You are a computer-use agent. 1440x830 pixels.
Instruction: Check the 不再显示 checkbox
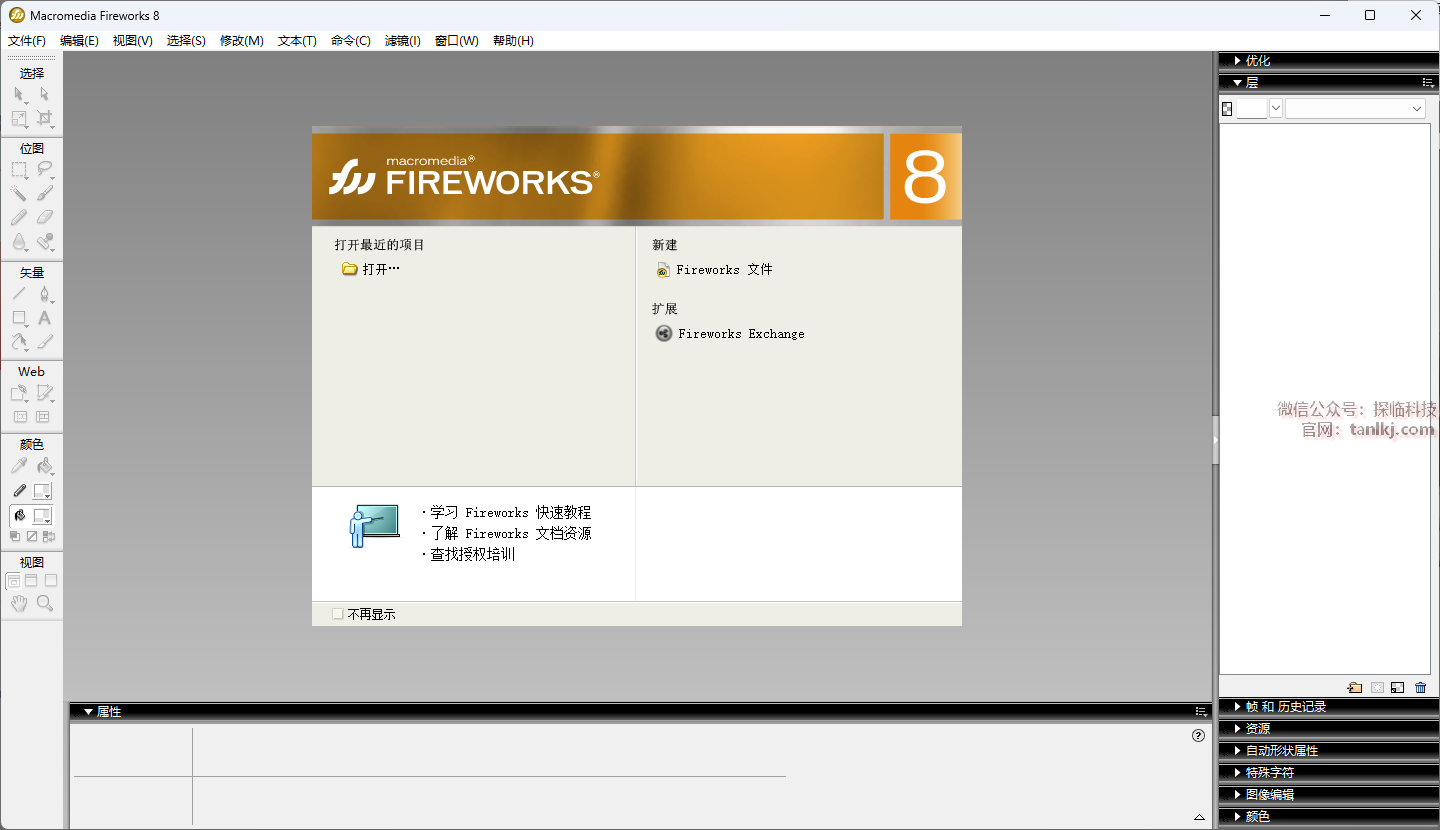(338, 614)
